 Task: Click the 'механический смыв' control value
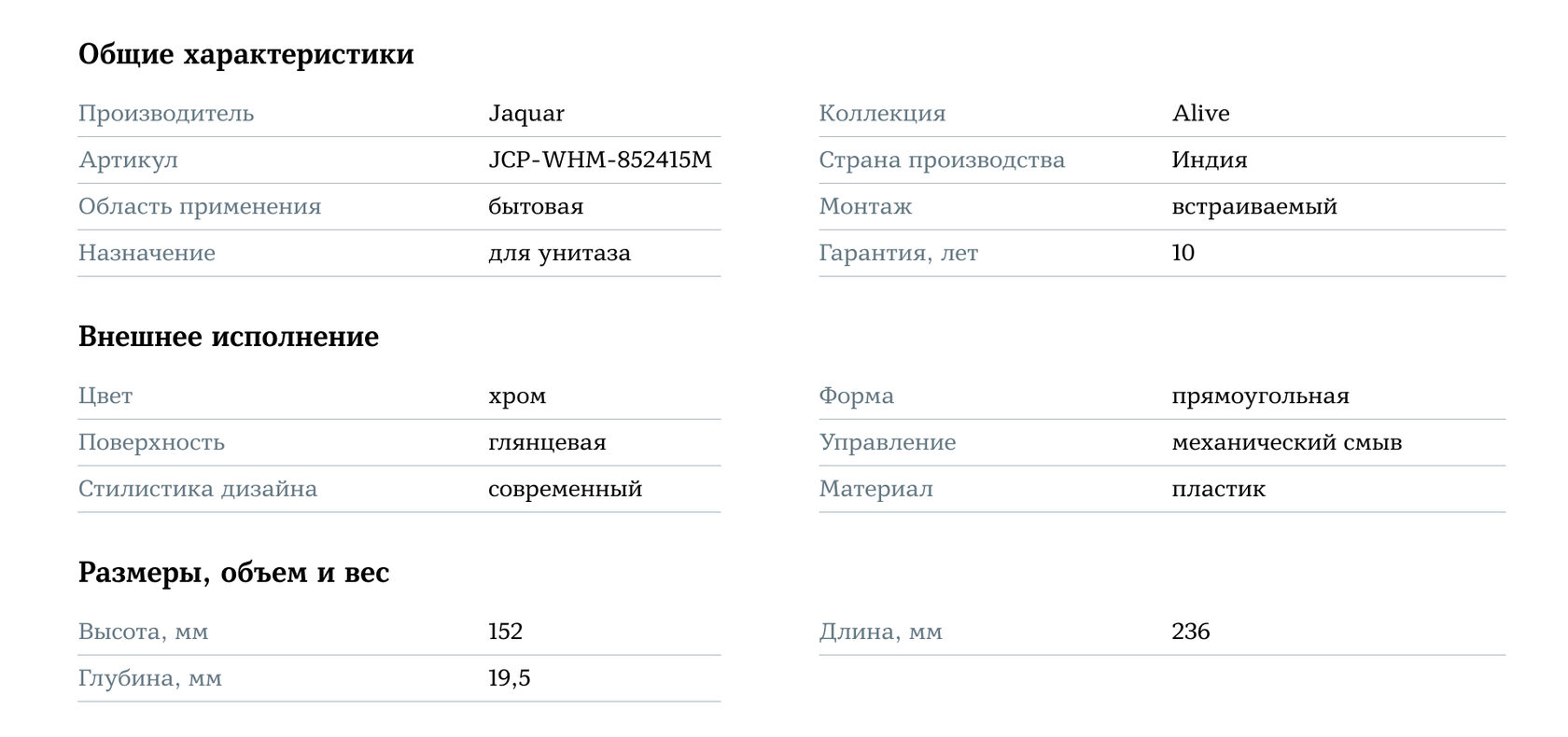click(x=1286, y=443)
